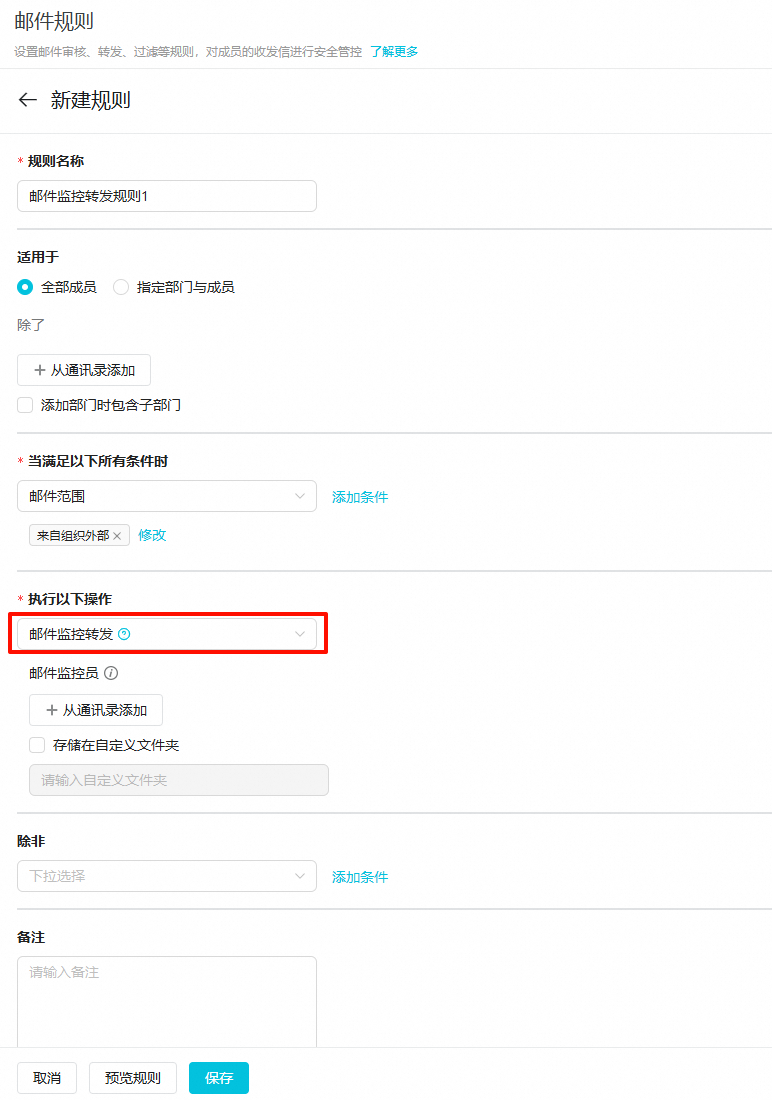
Task: Click 了解更多 link in the header
Action: coord(394,51)
